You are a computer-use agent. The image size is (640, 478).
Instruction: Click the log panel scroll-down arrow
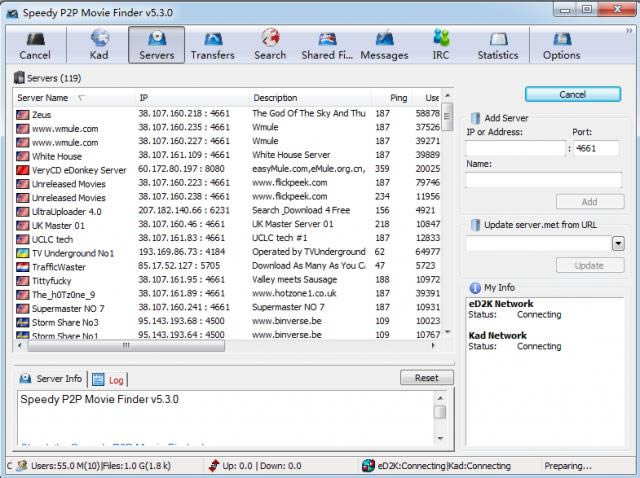440,438
